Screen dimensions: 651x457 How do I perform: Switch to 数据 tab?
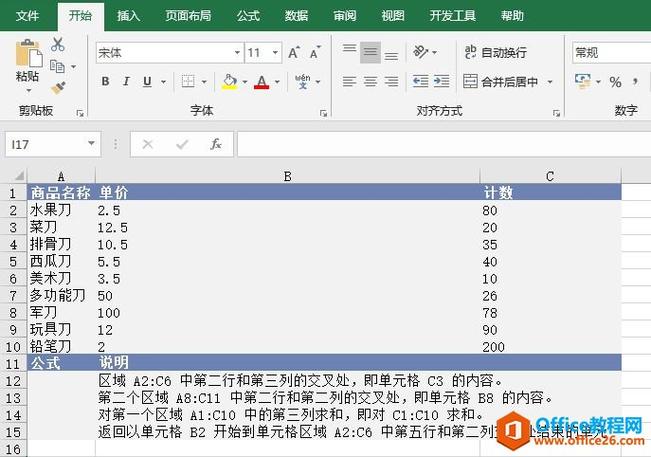pyautogui.click(x=296, y=16)
